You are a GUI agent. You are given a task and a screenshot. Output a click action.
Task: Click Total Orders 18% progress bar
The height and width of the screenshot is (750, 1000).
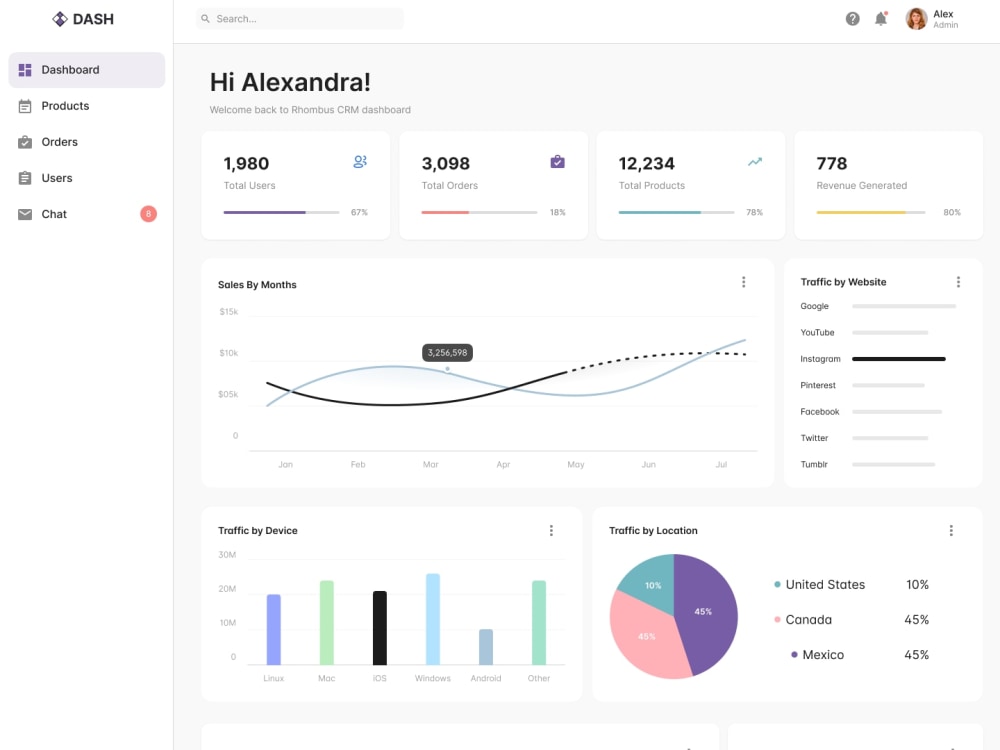[x=479, y=212]
